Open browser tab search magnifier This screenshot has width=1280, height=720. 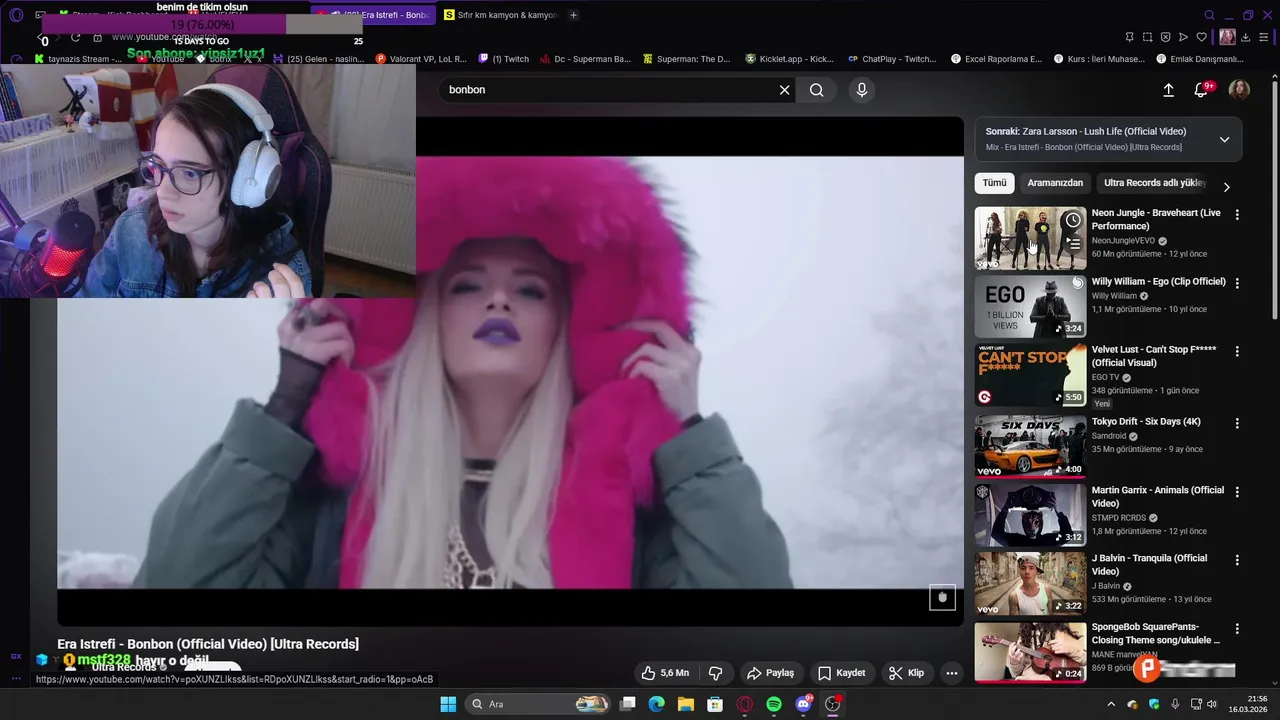coord(1209,15)
